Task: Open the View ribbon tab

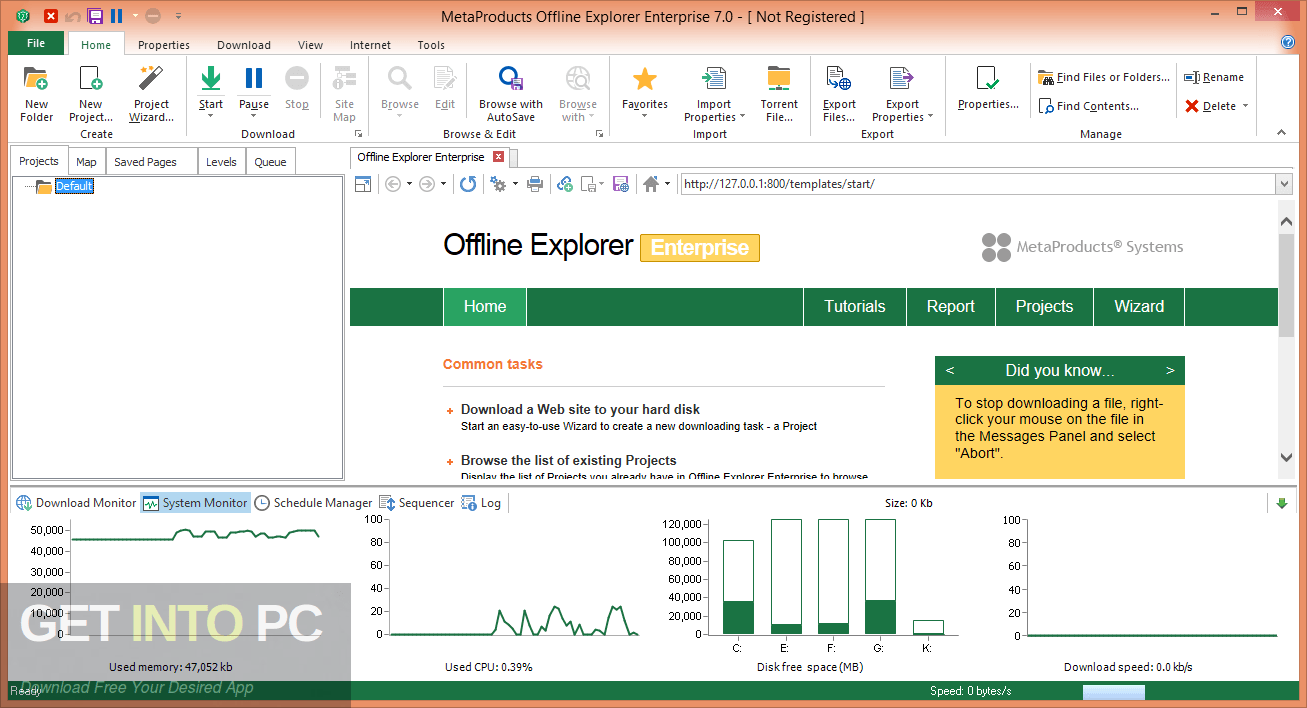Action: [x=310, y=45]
